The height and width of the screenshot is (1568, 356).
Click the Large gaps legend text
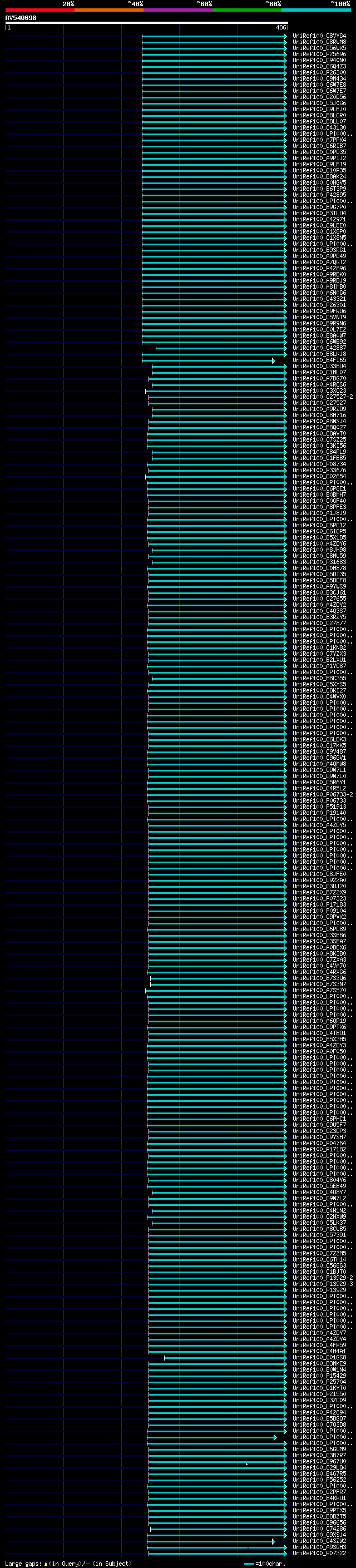tap(68, 1563)
